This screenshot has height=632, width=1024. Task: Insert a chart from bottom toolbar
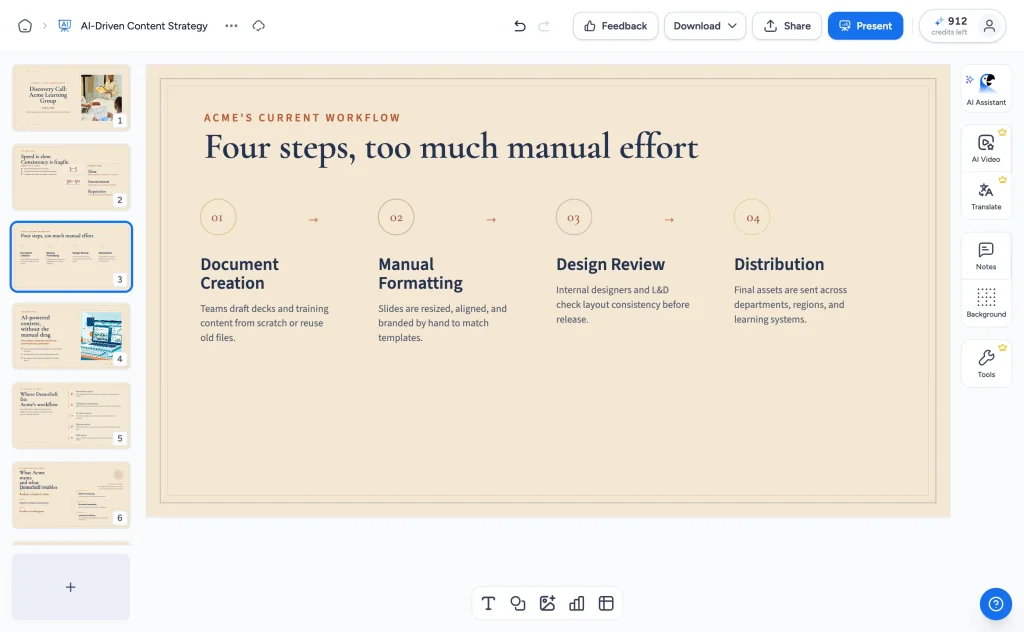(x=577, y=603)
